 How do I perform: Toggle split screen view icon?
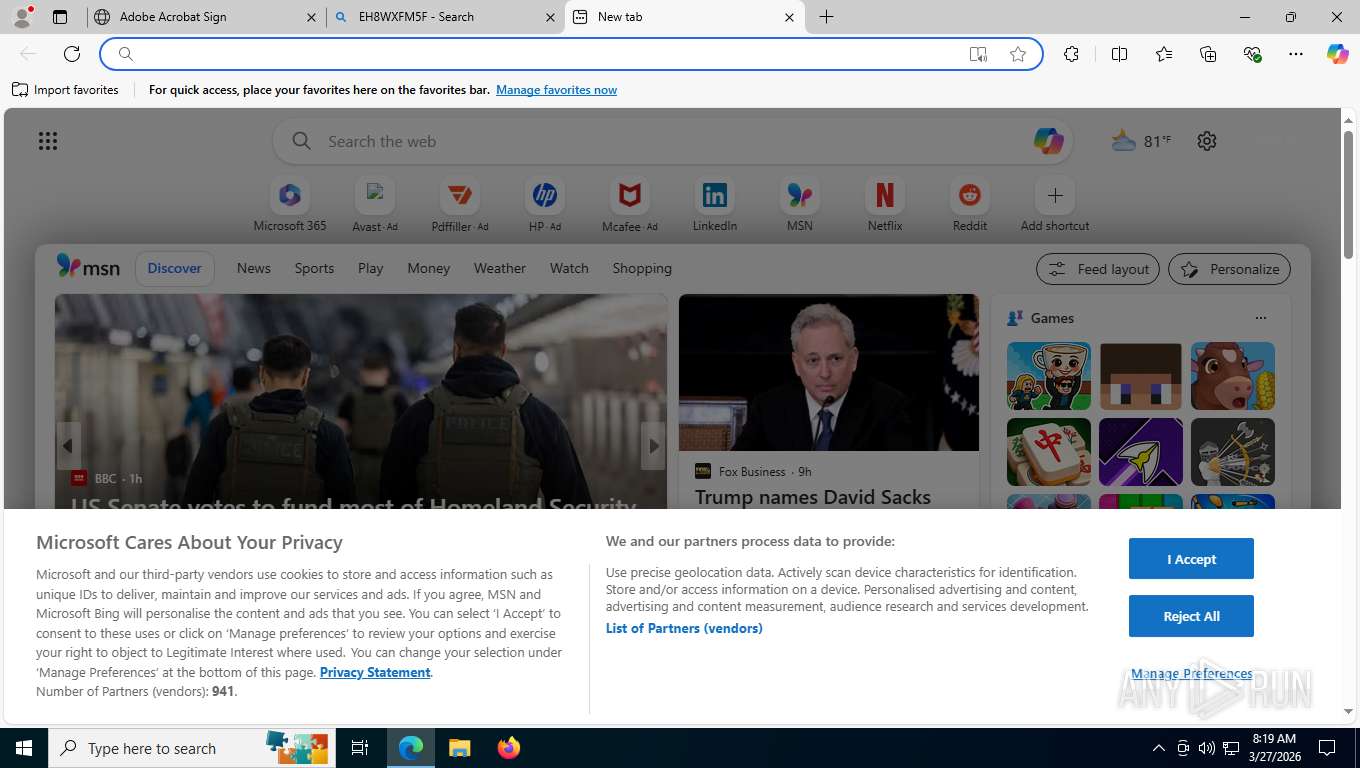[1119, 54]
